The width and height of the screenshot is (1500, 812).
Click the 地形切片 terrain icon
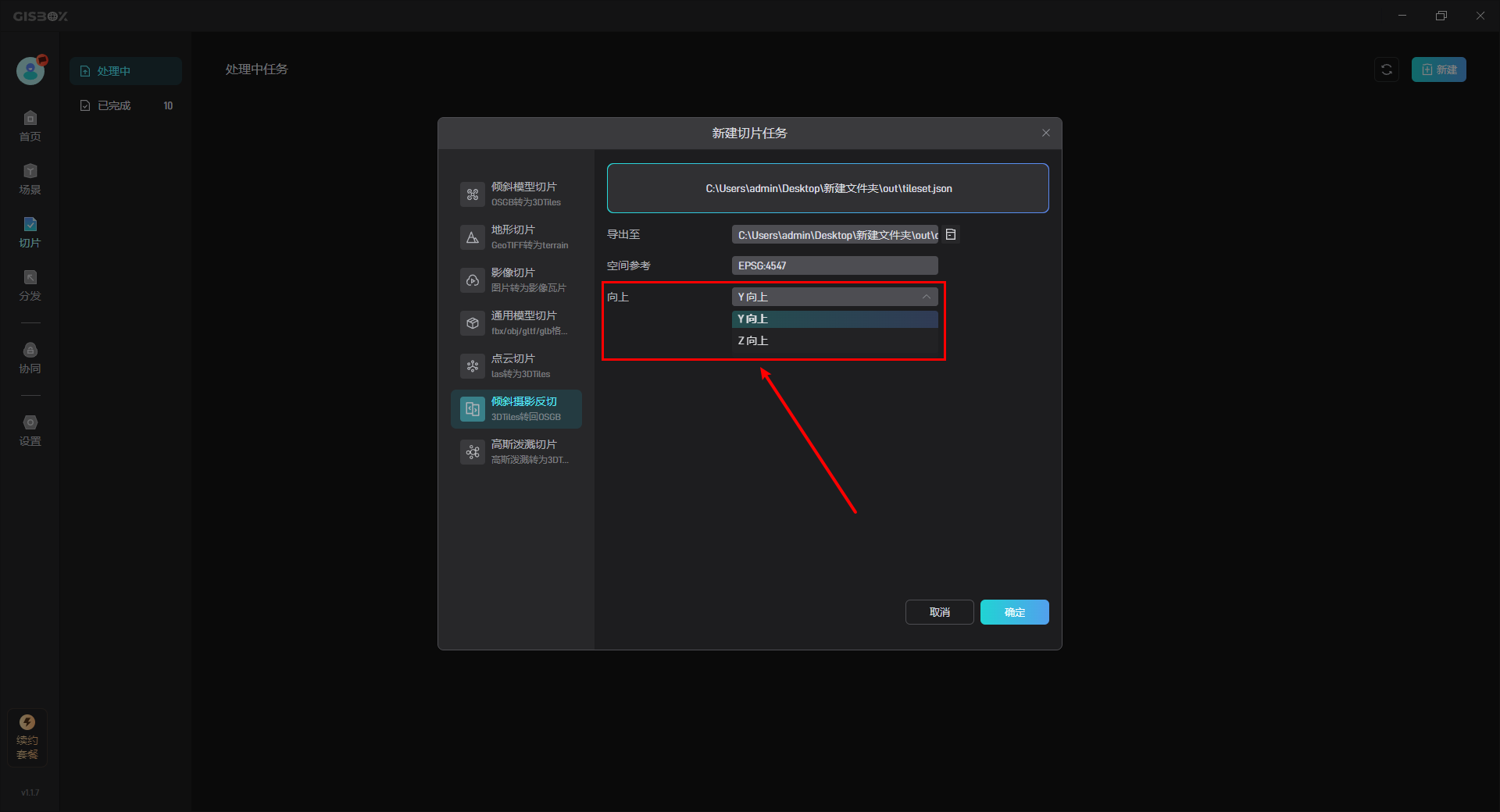pyautogui.click(x=473, y=237)
